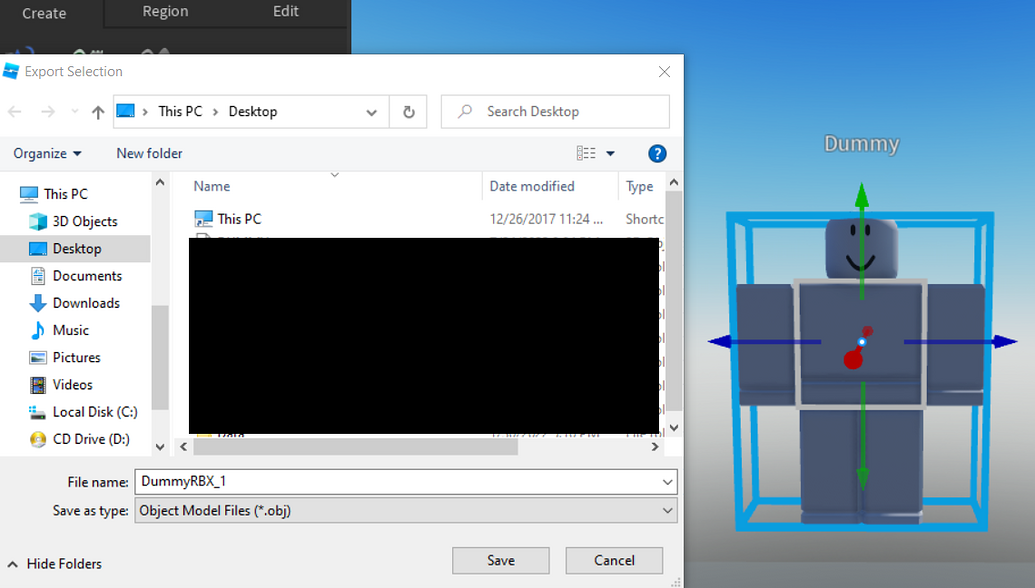
Task: Click into the Search Desktop field
Action: pos(555,112)
